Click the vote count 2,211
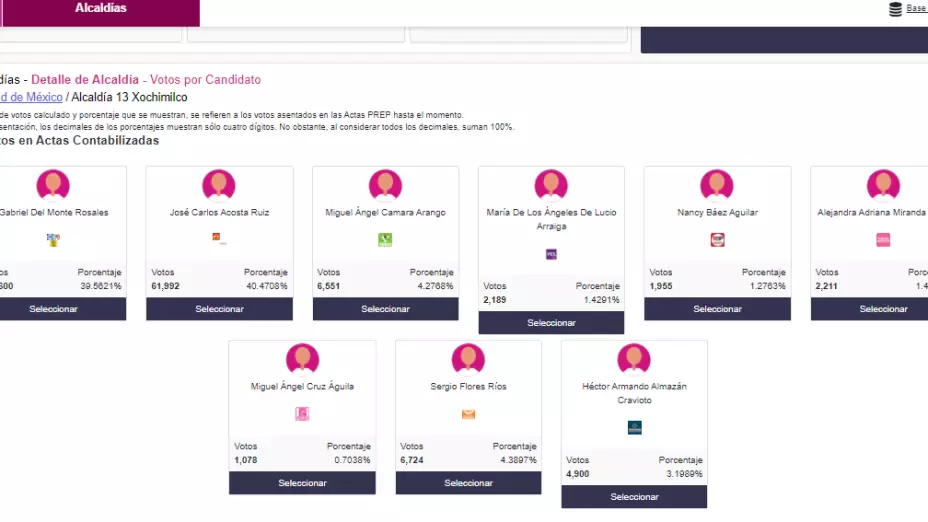 [x=827, y=286]
